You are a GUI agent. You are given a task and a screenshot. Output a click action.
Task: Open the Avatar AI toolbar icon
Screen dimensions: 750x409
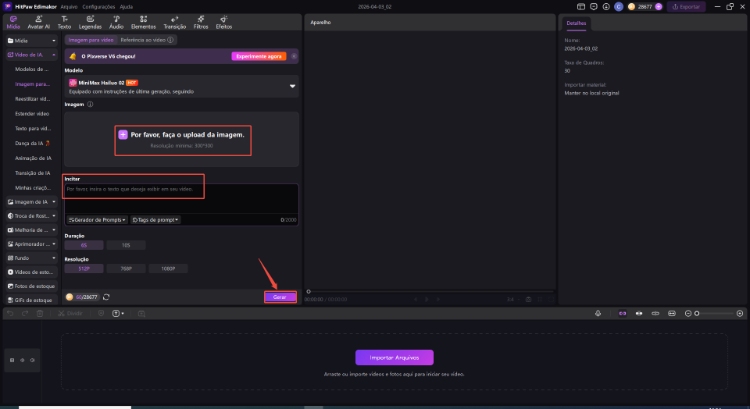tap(39, 20)
